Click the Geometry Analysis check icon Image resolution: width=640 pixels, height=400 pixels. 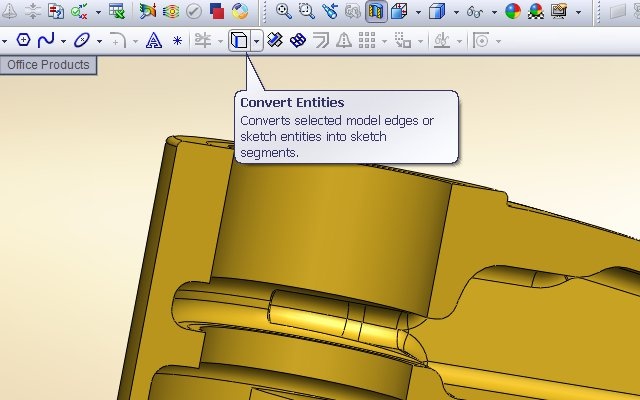79,11
